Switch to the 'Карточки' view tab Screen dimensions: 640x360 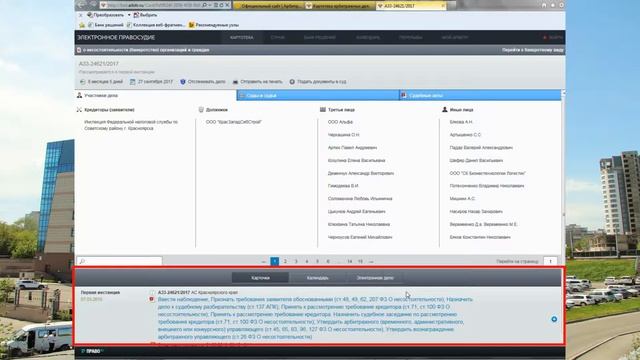pyautogui.click(x=260, y=278)
